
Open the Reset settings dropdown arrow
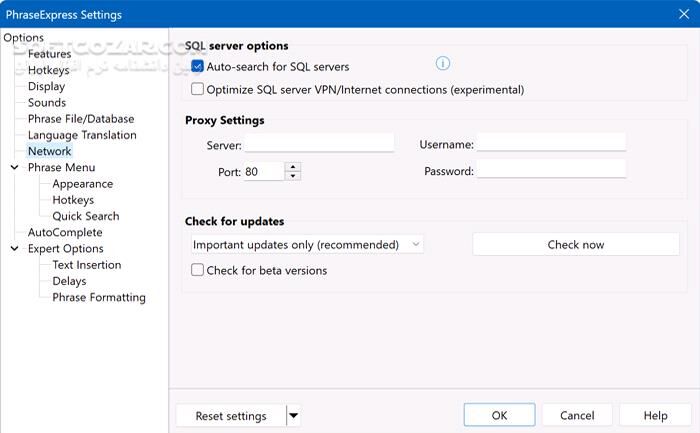pyautogui.click(x=293, y=416)
